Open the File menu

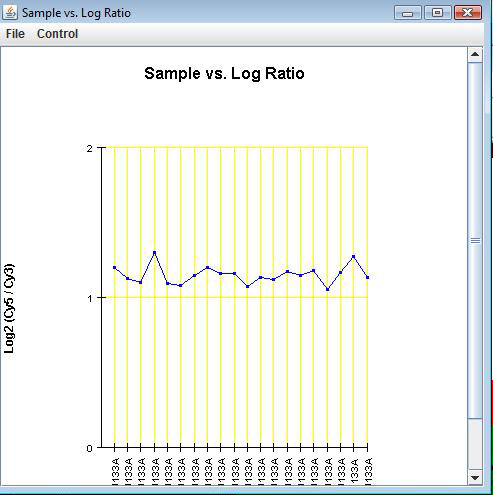[x=15, y=34]
